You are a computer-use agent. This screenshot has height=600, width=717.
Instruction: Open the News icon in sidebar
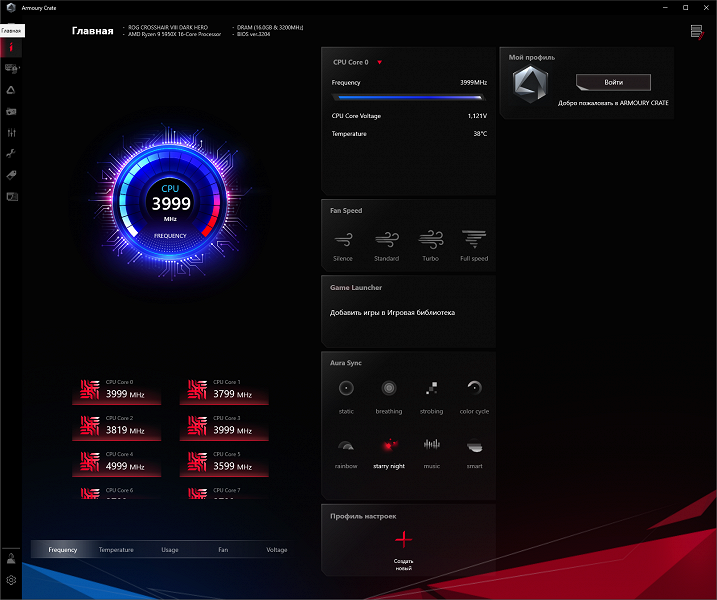click(x=11, y=197)
